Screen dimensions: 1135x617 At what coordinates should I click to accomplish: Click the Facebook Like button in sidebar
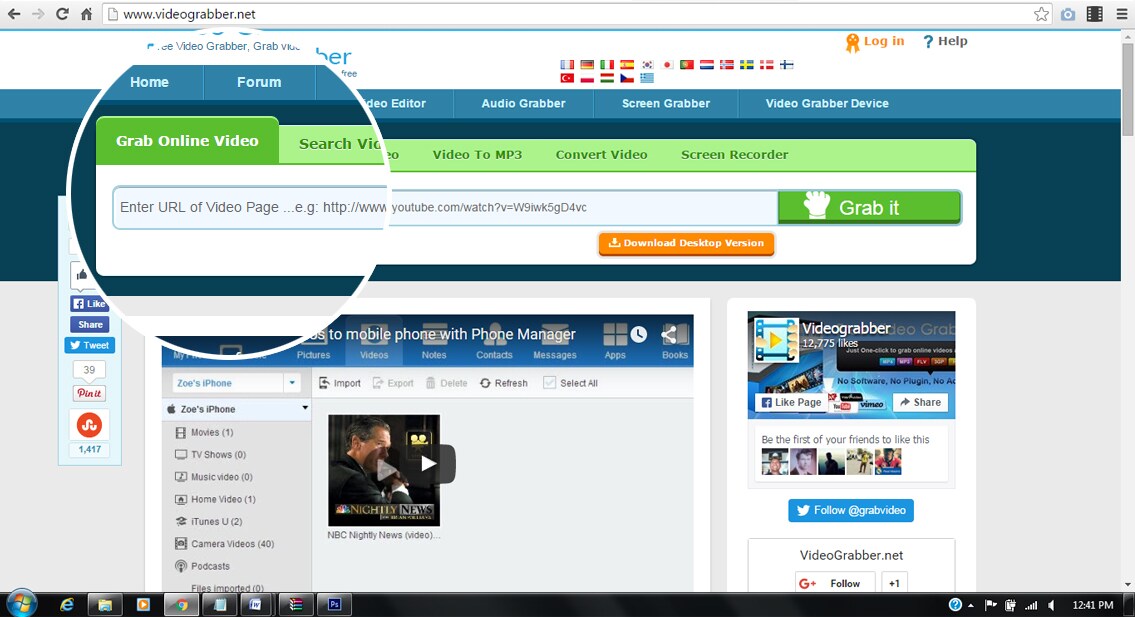tap(89, 303)
